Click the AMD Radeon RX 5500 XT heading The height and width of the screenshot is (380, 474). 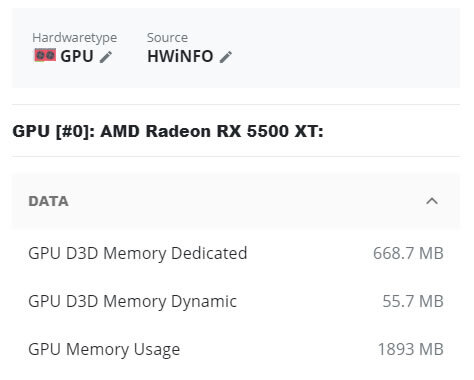click(212, 131)
